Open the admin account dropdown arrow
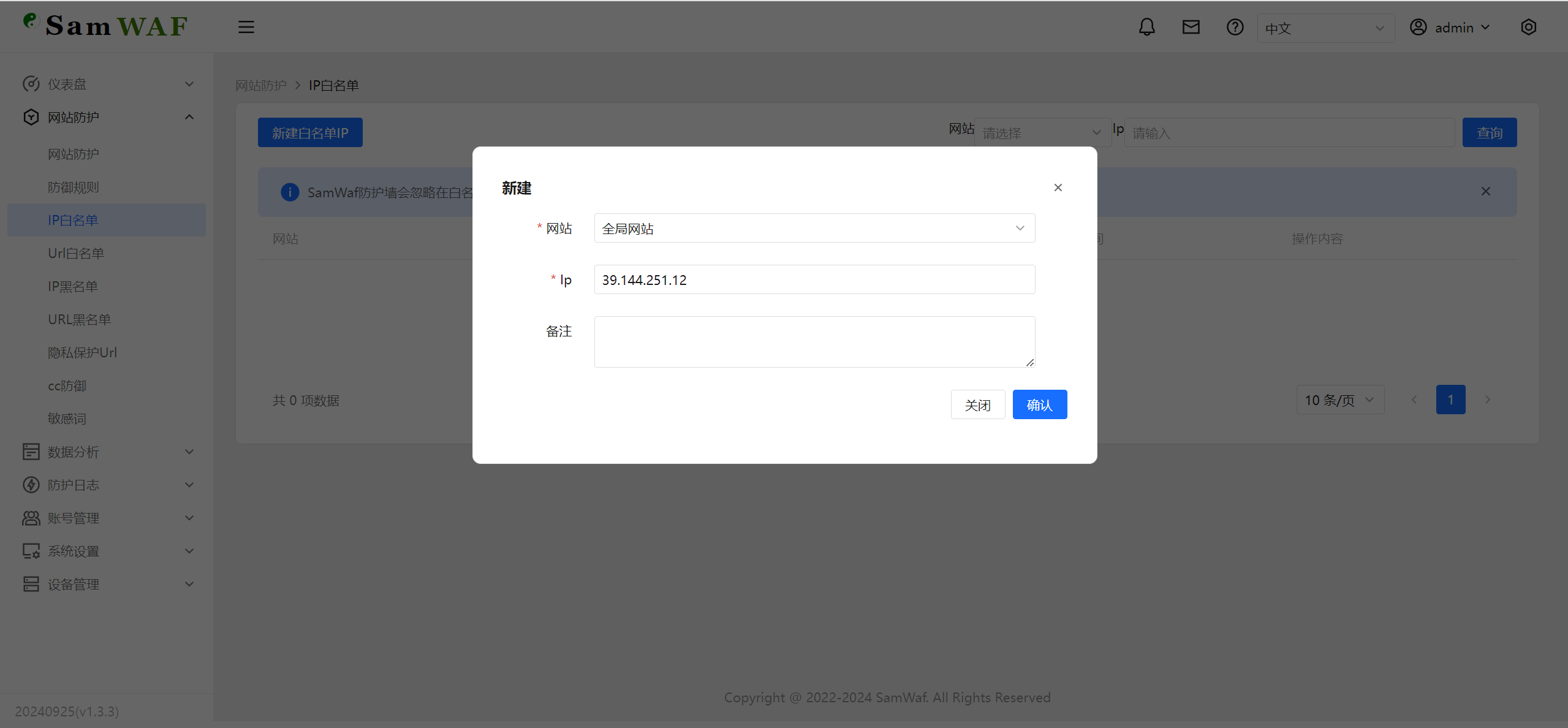 point(1485,27)
